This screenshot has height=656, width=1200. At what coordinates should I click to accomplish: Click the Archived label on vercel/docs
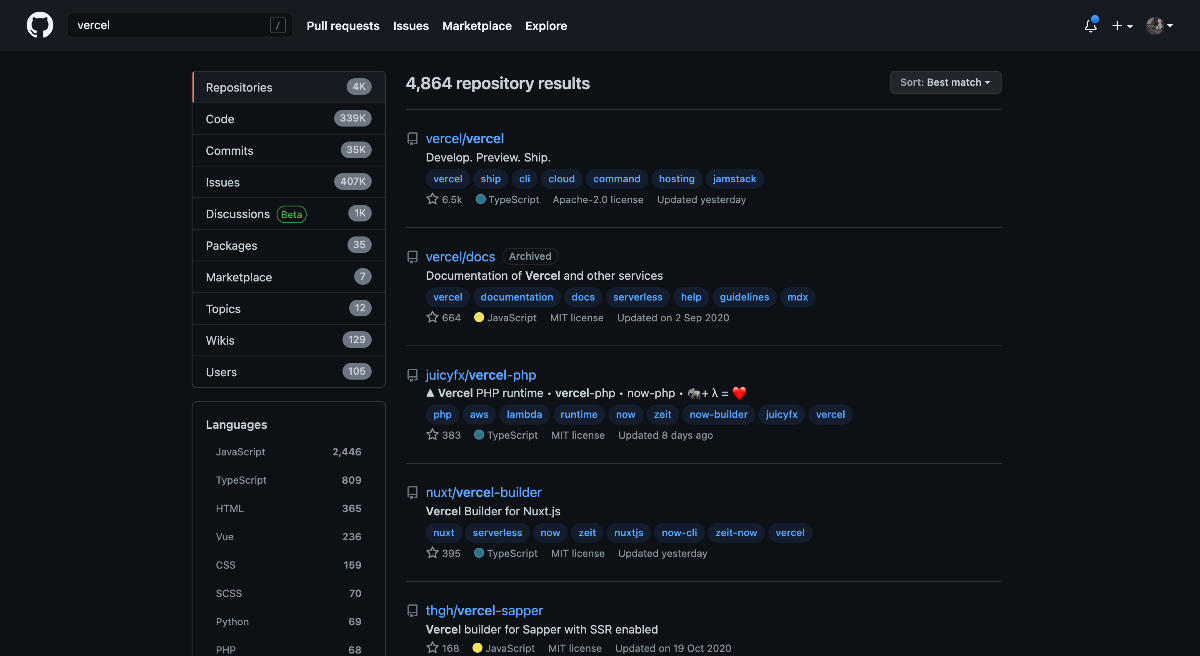(x=530, y=256)
